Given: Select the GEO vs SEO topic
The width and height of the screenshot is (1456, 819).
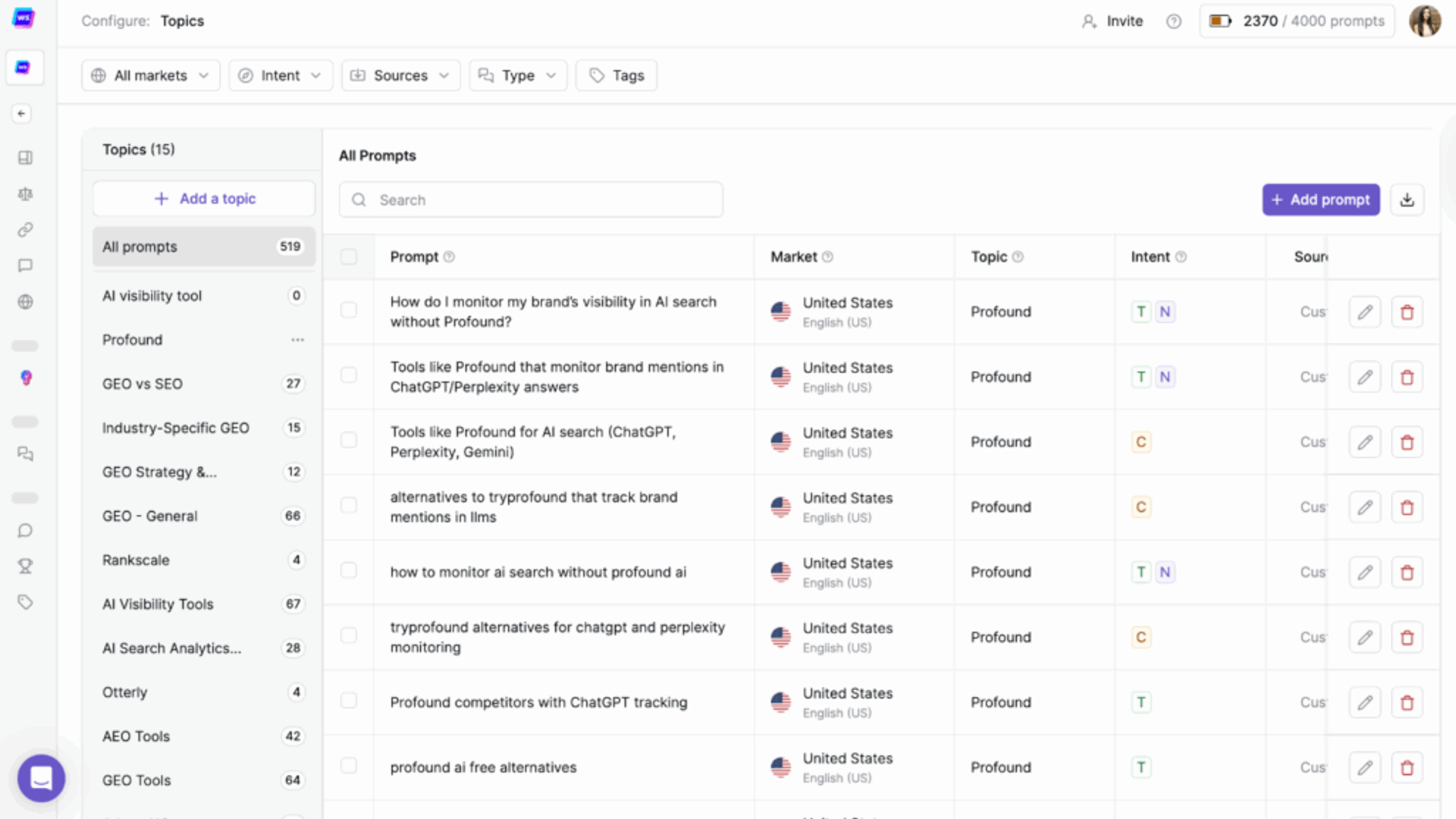Looking at the screenshot, I should pyautogui.click(x=204, y=384).
